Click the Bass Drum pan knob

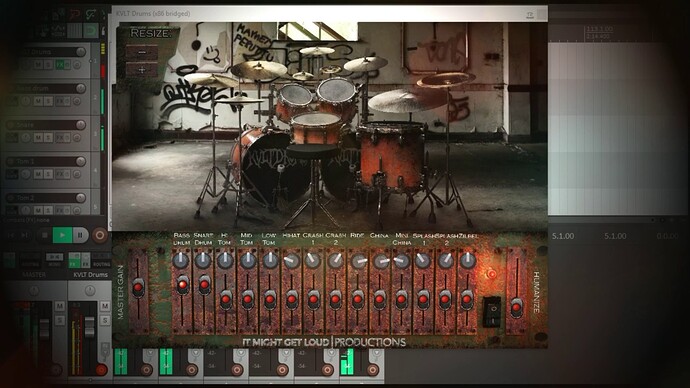181,260
